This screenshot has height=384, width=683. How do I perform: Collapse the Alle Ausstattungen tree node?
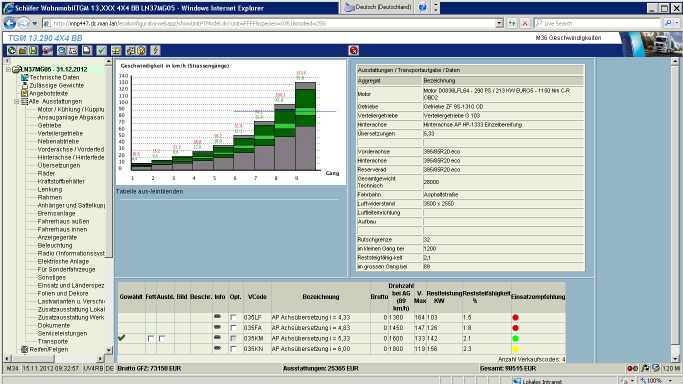[x=17, y=101]
